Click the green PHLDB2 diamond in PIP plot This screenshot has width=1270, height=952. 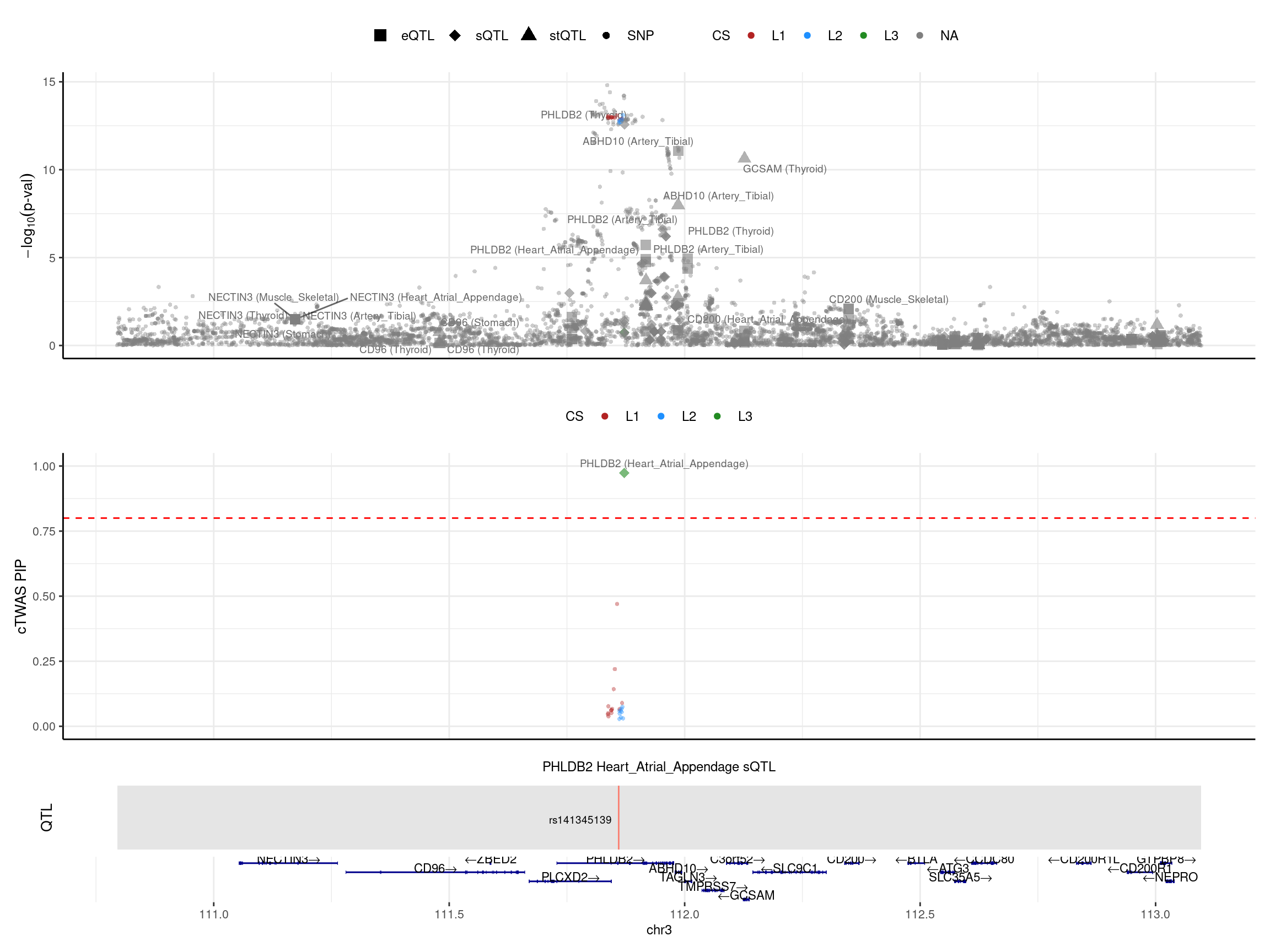pos(624,473)
